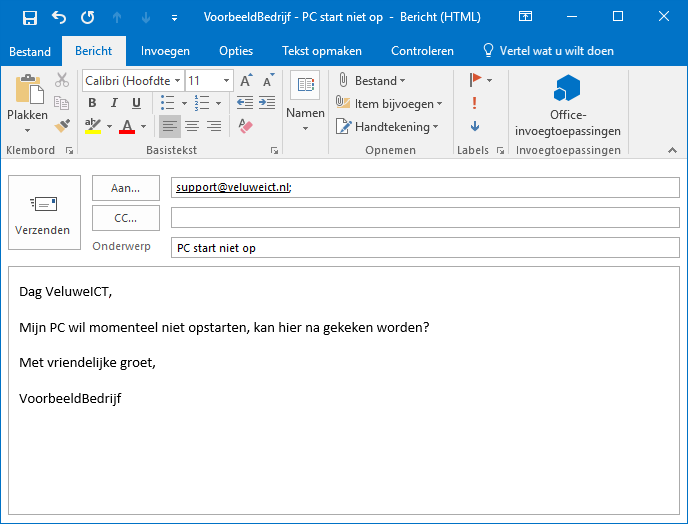Decrease the paragraph indent
The image size is (688, 524).
245,103
